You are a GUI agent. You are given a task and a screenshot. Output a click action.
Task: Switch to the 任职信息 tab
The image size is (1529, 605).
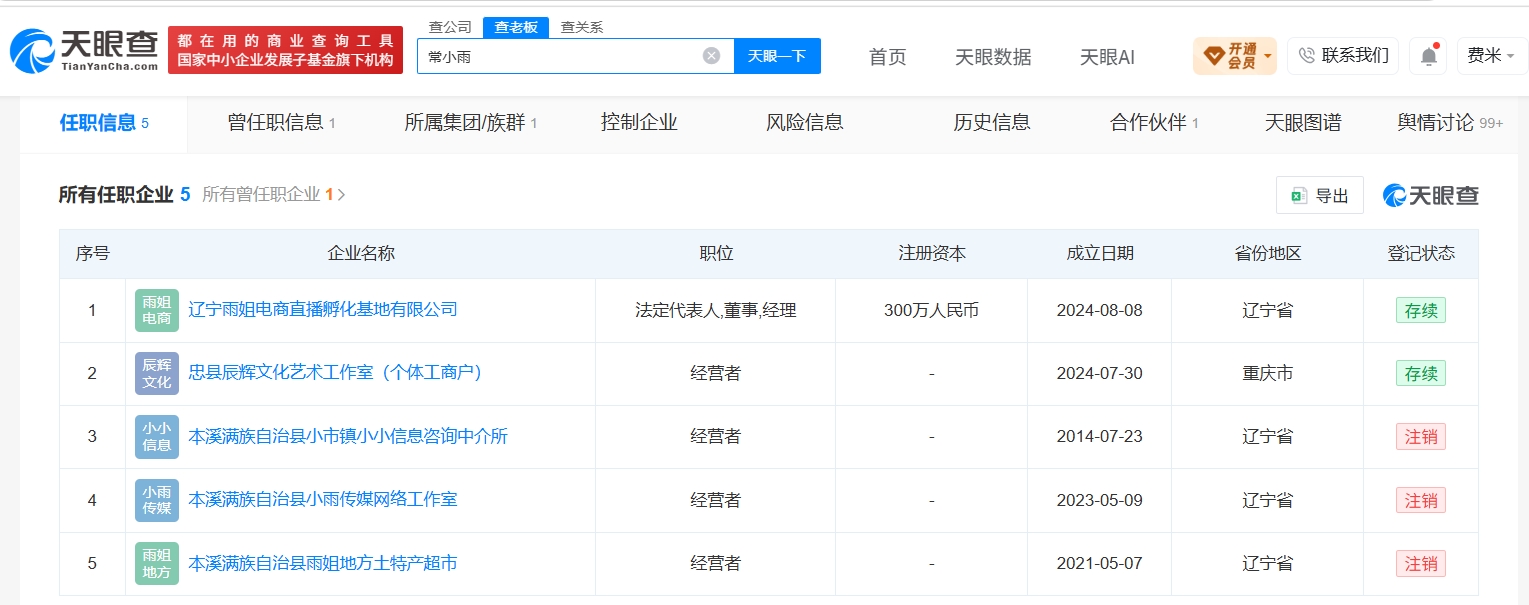tap(104, 123)
